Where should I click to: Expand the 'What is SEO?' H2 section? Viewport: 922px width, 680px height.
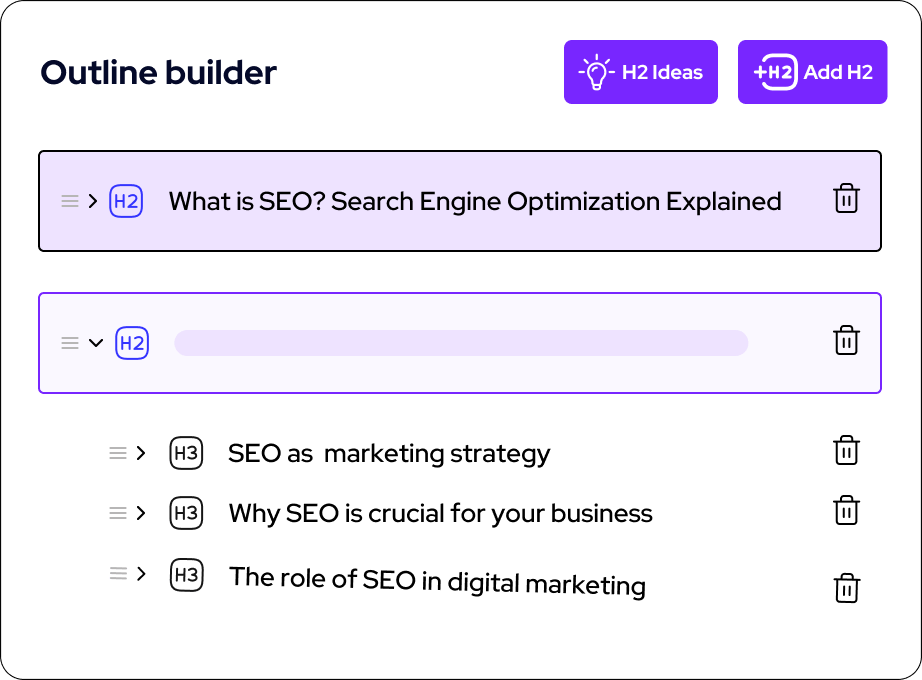(x=93, y=201)
